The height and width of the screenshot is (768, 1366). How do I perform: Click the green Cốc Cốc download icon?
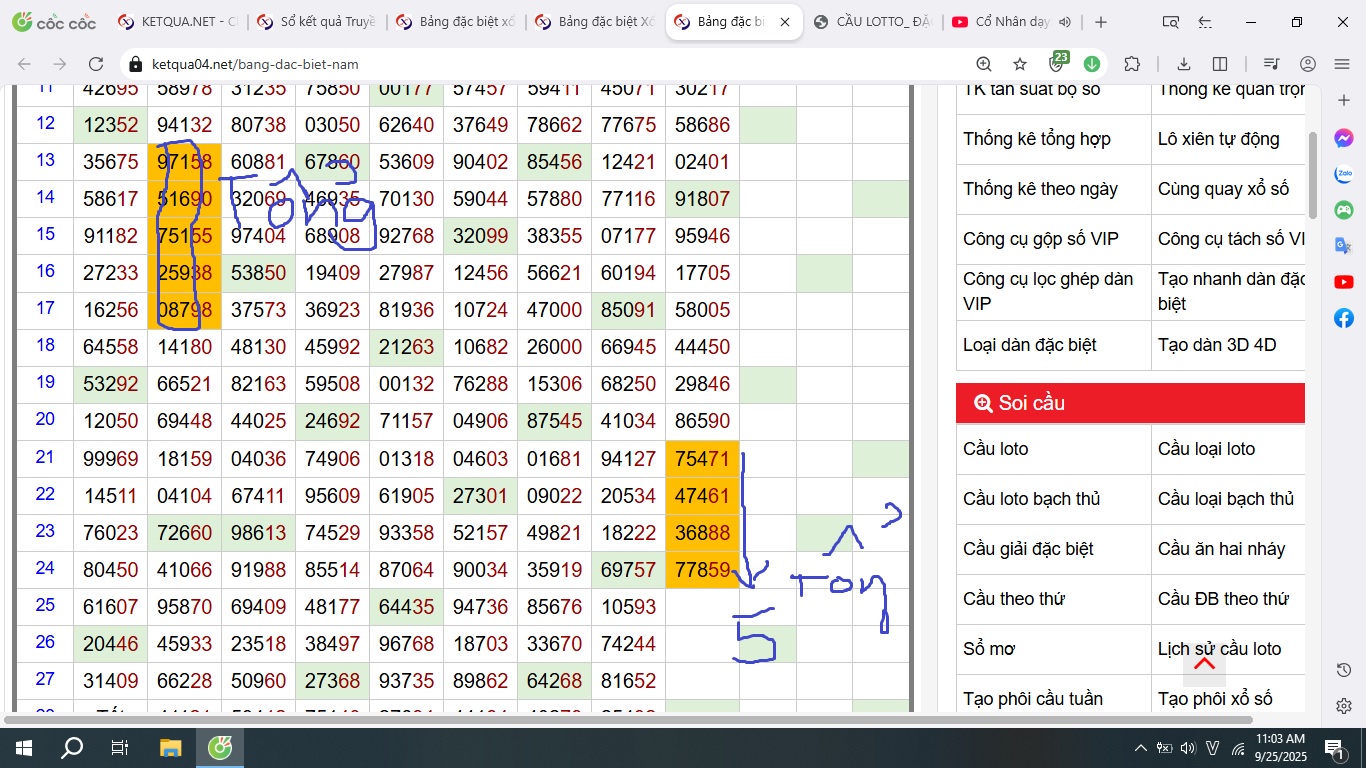1092,64
